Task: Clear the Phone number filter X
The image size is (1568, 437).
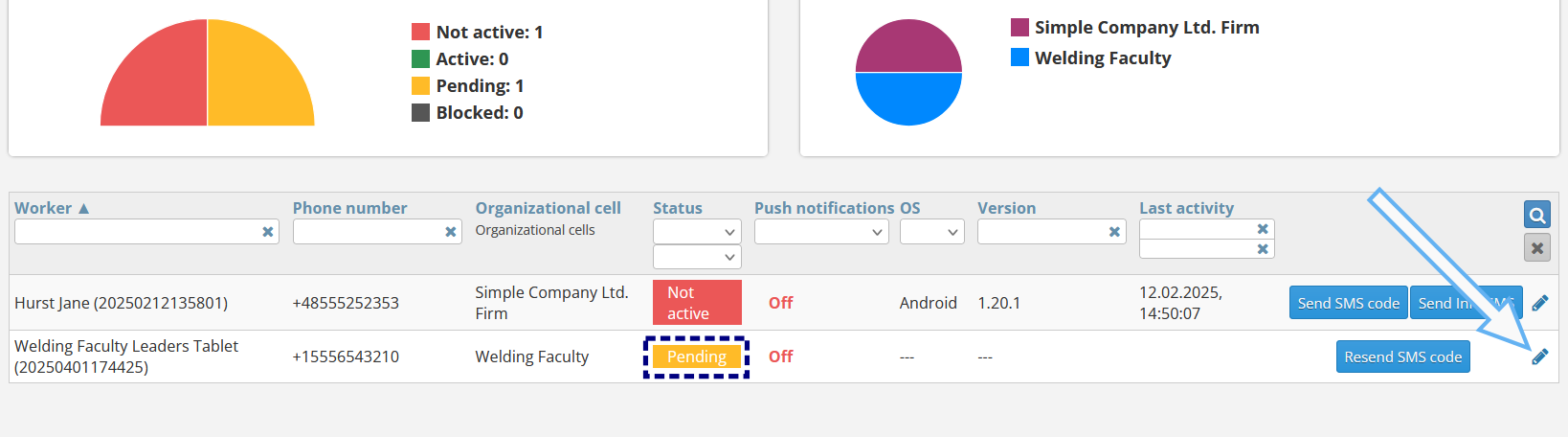Action: coord(451,232)
